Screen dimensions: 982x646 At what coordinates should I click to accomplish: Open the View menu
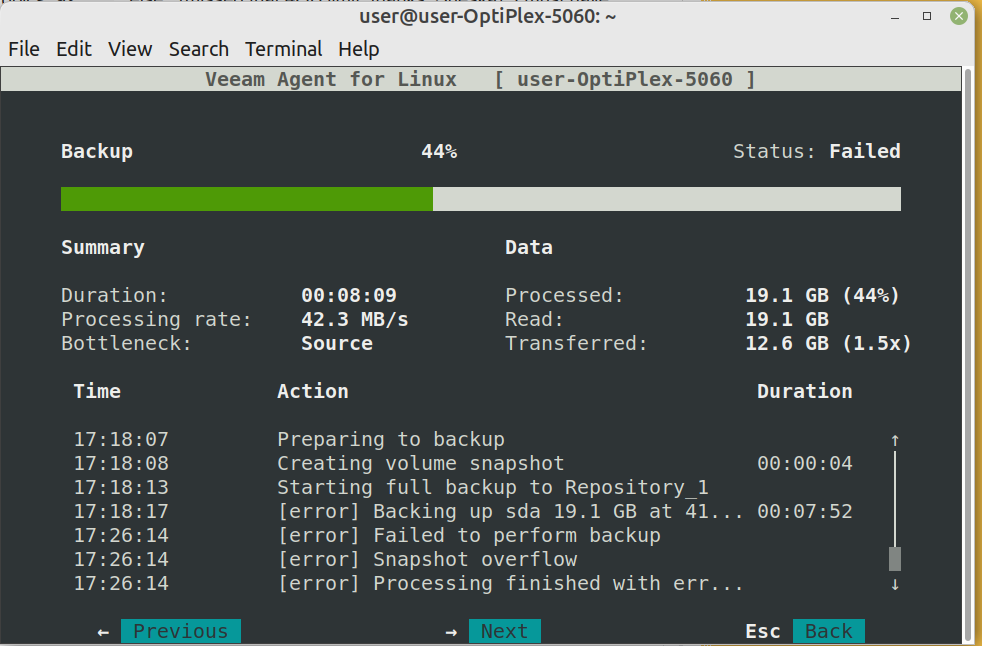(130, 49)
